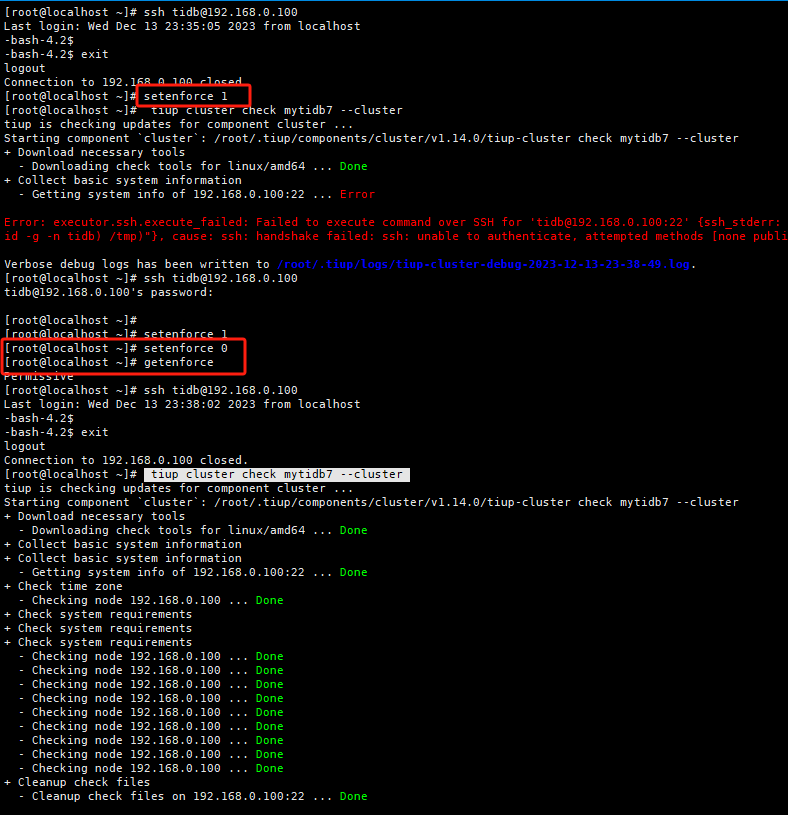Viewport: 788px width, 815px height.
Task: Click the Cleanup check files step heading
Action: click(84, 782)
